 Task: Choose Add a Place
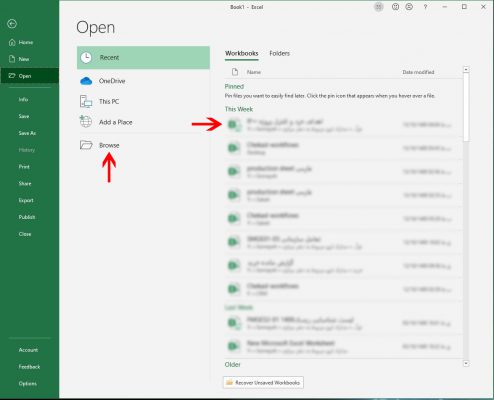click(x=143, y=122)
